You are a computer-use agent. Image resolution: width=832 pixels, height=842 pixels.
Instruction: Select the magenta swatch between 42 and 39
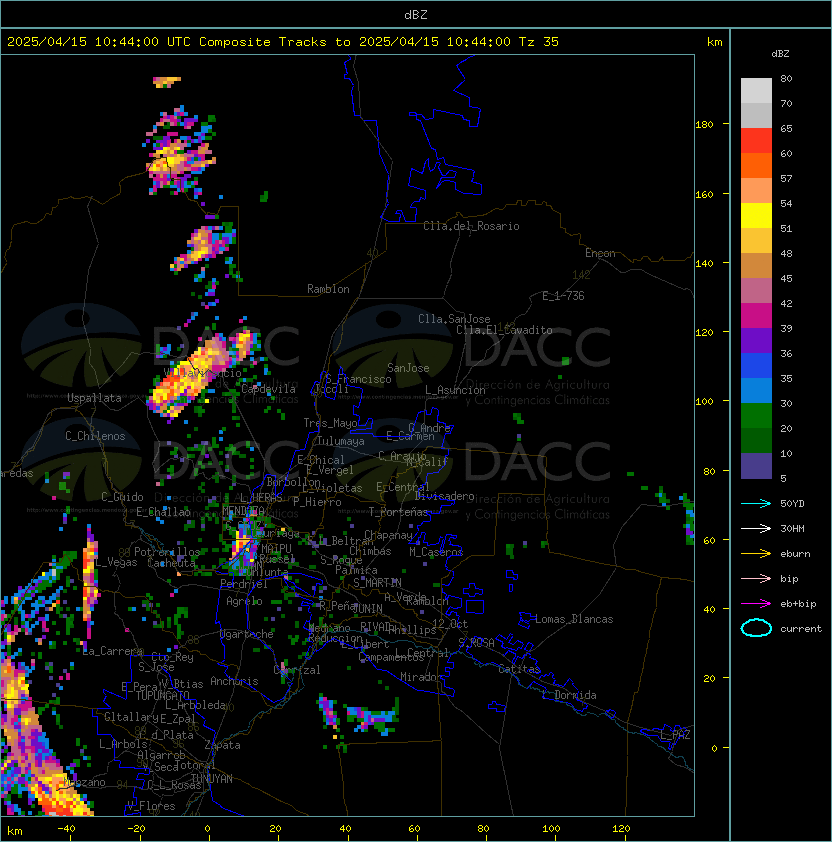point(756,316)
